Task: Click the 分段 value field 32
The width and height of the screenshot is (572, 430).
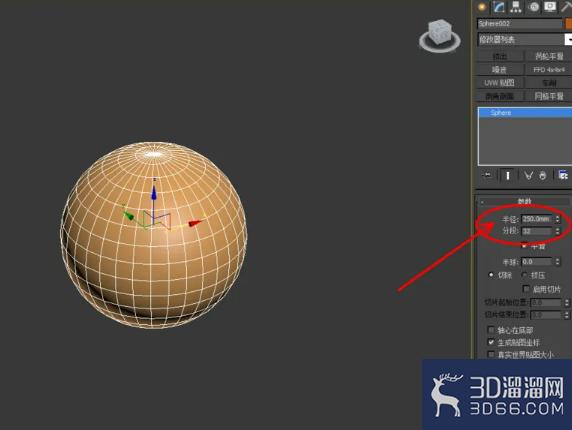Action: (x=536, y=231)
